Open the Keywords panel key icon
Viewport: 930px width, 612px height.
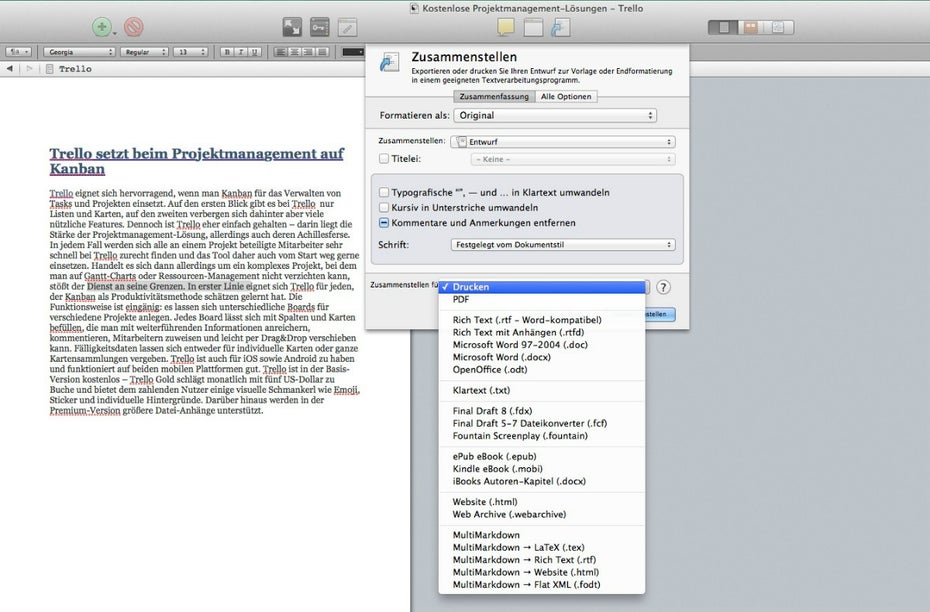320,27
